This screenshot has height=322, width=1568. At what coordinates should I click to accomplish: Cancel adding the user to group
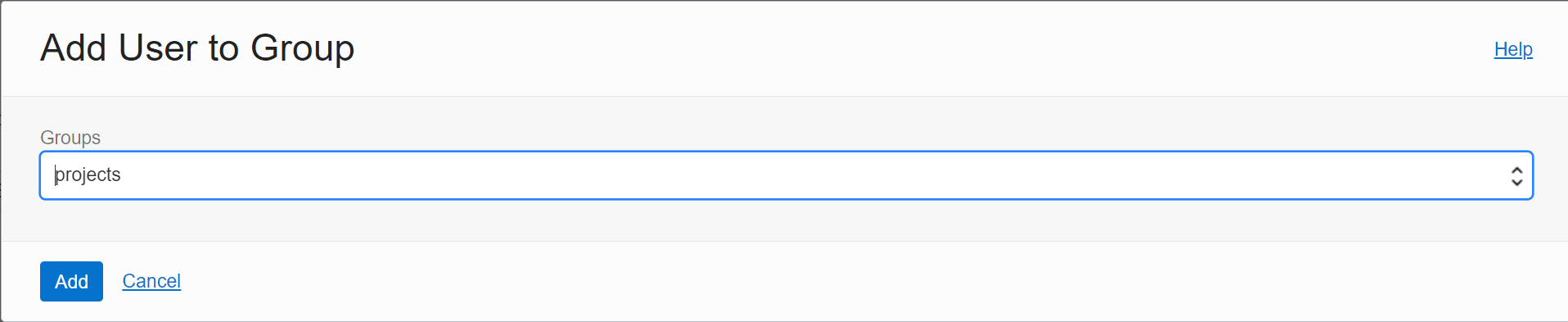click(x=151, y=281)
